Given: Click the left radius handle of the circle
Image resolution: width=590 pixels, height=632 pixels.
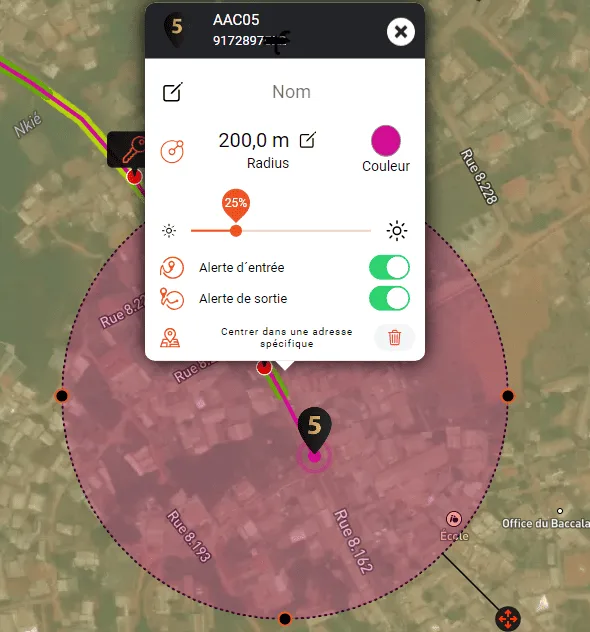Looking at the screenshot, I should tap(62, 396).
